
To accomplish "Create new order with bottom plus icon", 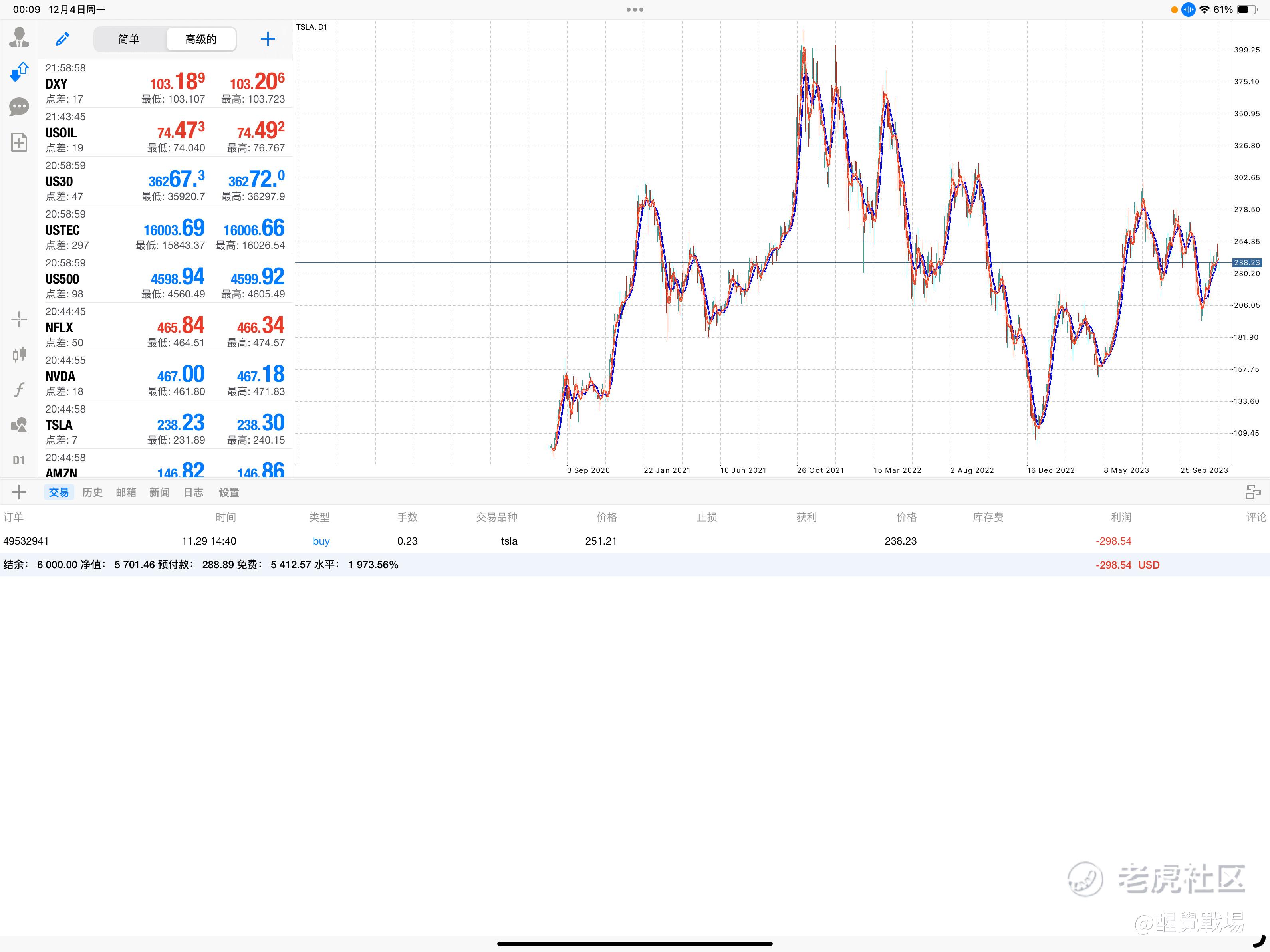I will 19,492.
